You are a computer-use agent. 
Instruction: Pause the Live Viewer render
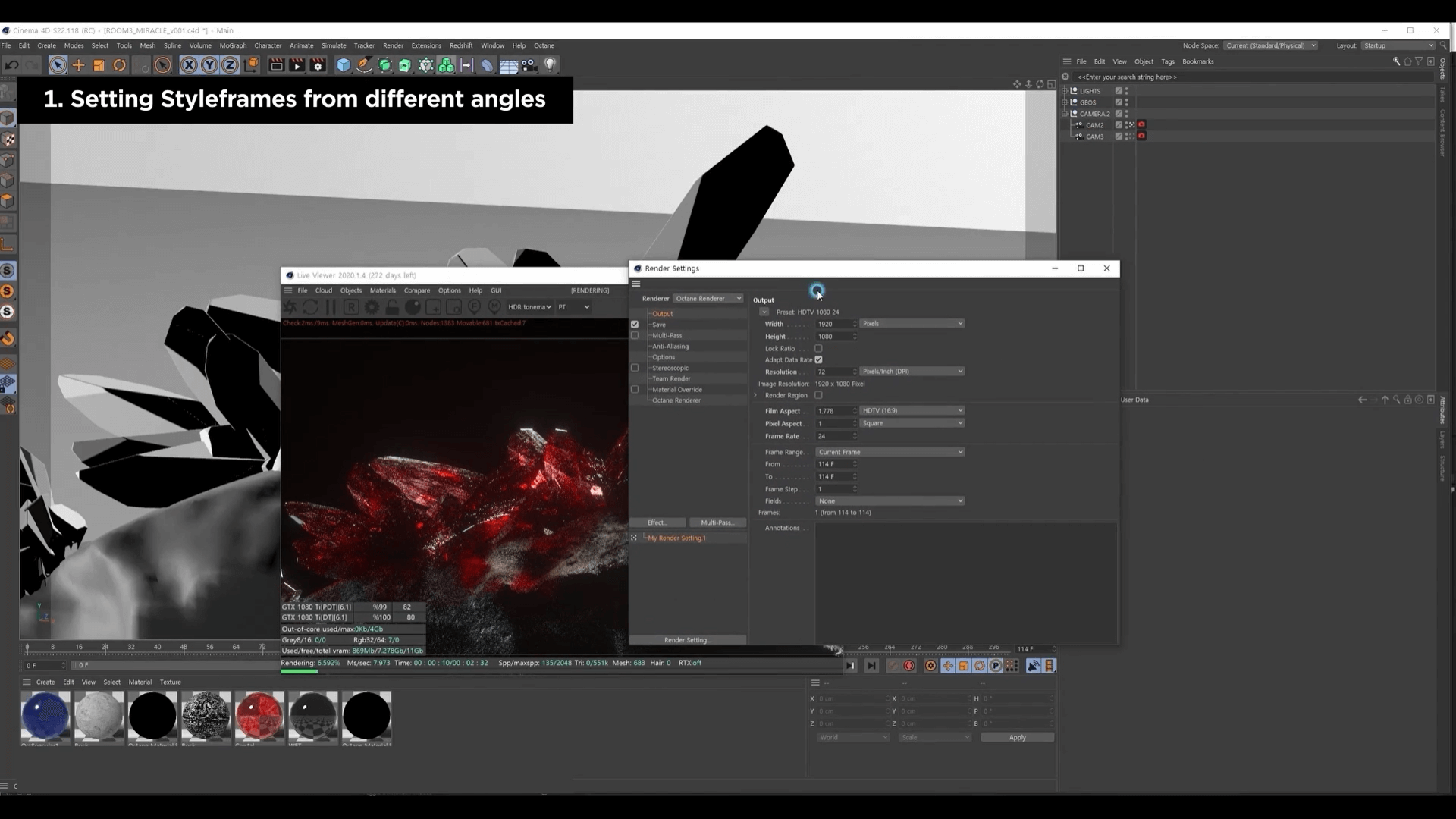coord(331,307)
